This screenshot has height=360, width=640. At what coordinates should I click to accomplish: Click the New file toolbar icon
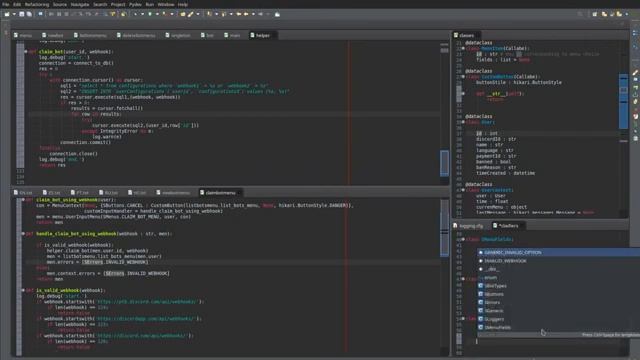7,14
